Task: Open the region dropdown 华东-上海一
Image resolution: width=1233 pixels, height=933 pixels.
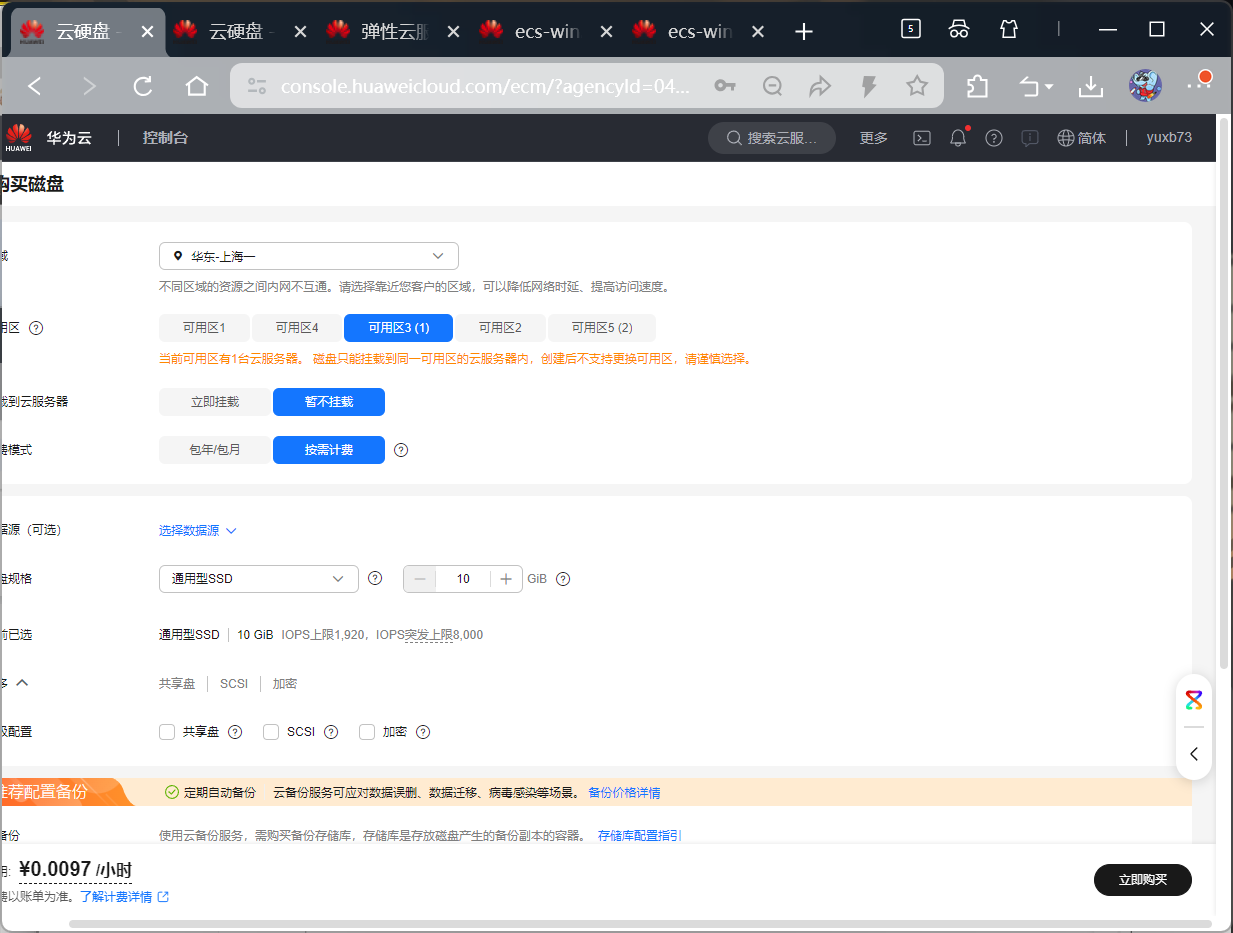Action: (x=309, y=256)
